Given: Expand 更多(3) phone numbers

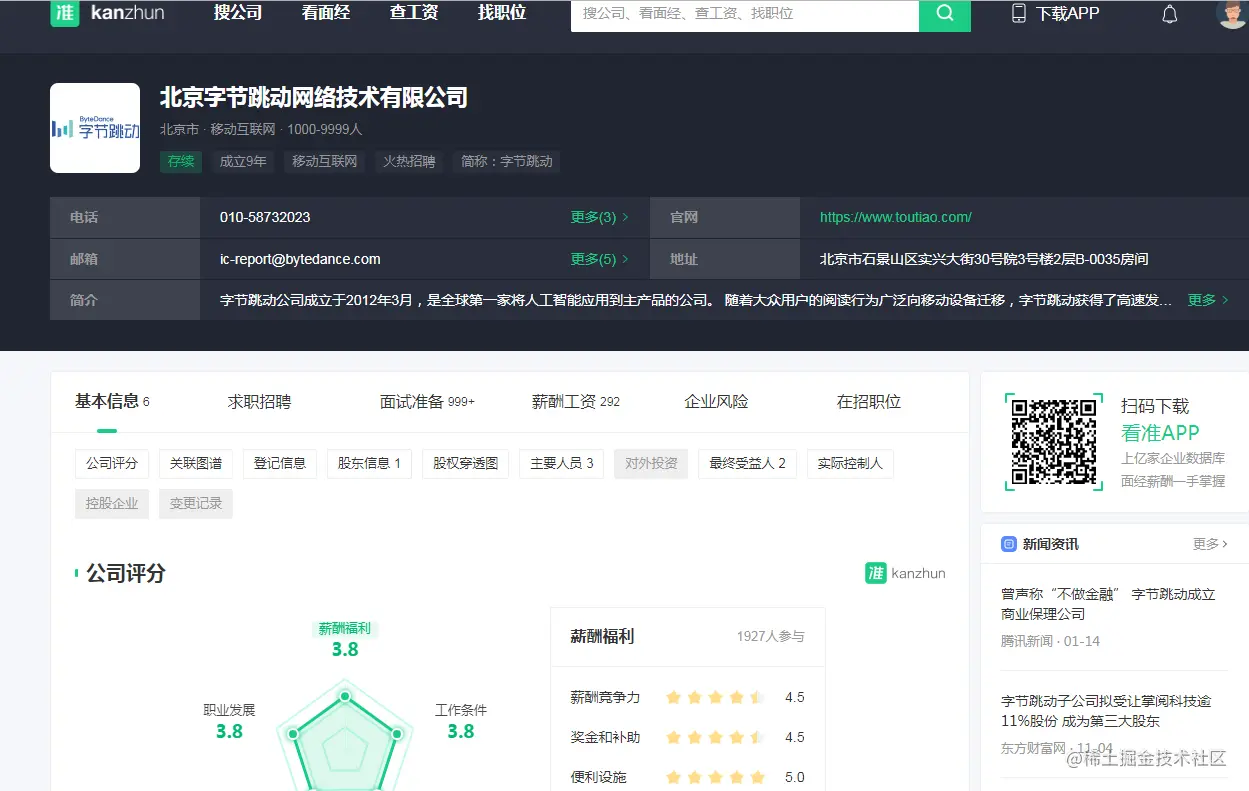Looking at the screenshot, I should tap(600, 217).
